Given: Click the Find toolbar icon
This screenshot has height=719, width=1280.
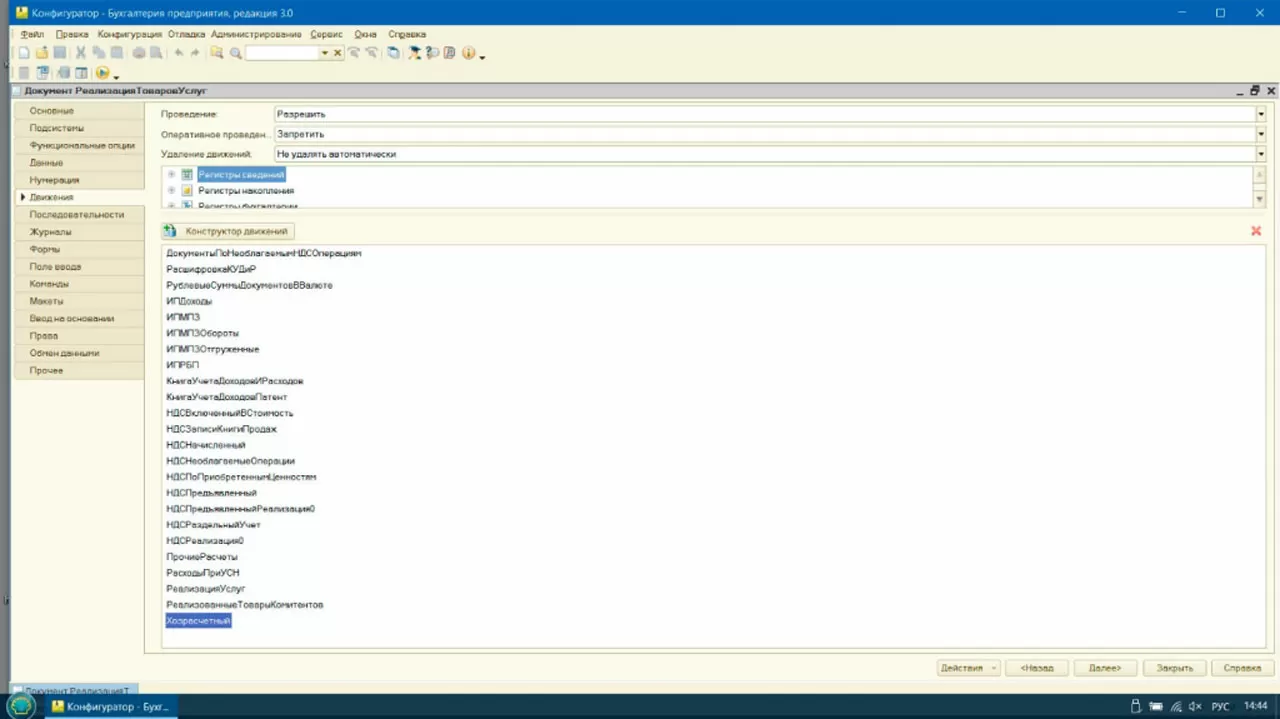Looking at the screenshot, I should (x=216, y=53).
